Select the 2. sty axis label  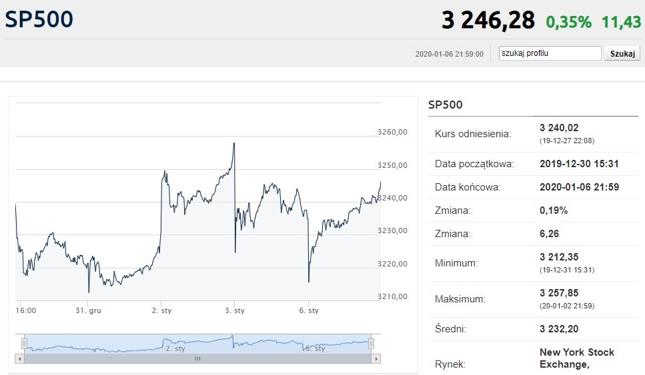coord(162,310)
